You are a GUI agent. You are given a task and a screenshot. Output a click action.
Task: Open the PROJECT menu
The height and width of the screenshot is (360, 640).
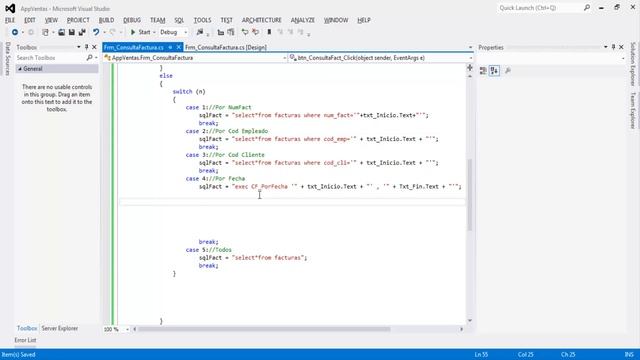[x=78, y=20]
